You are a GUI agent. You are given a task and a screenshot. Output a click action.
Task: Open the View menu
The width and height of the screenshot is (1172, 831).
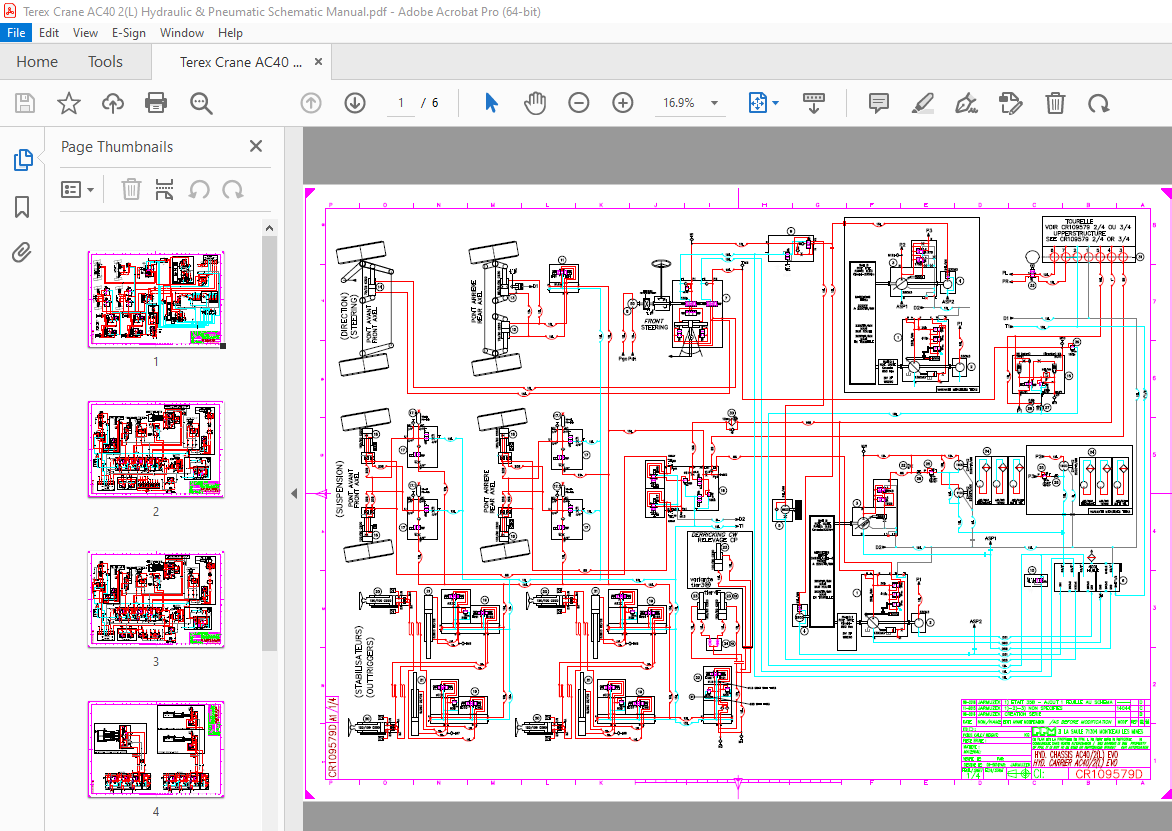pos(85,33)
